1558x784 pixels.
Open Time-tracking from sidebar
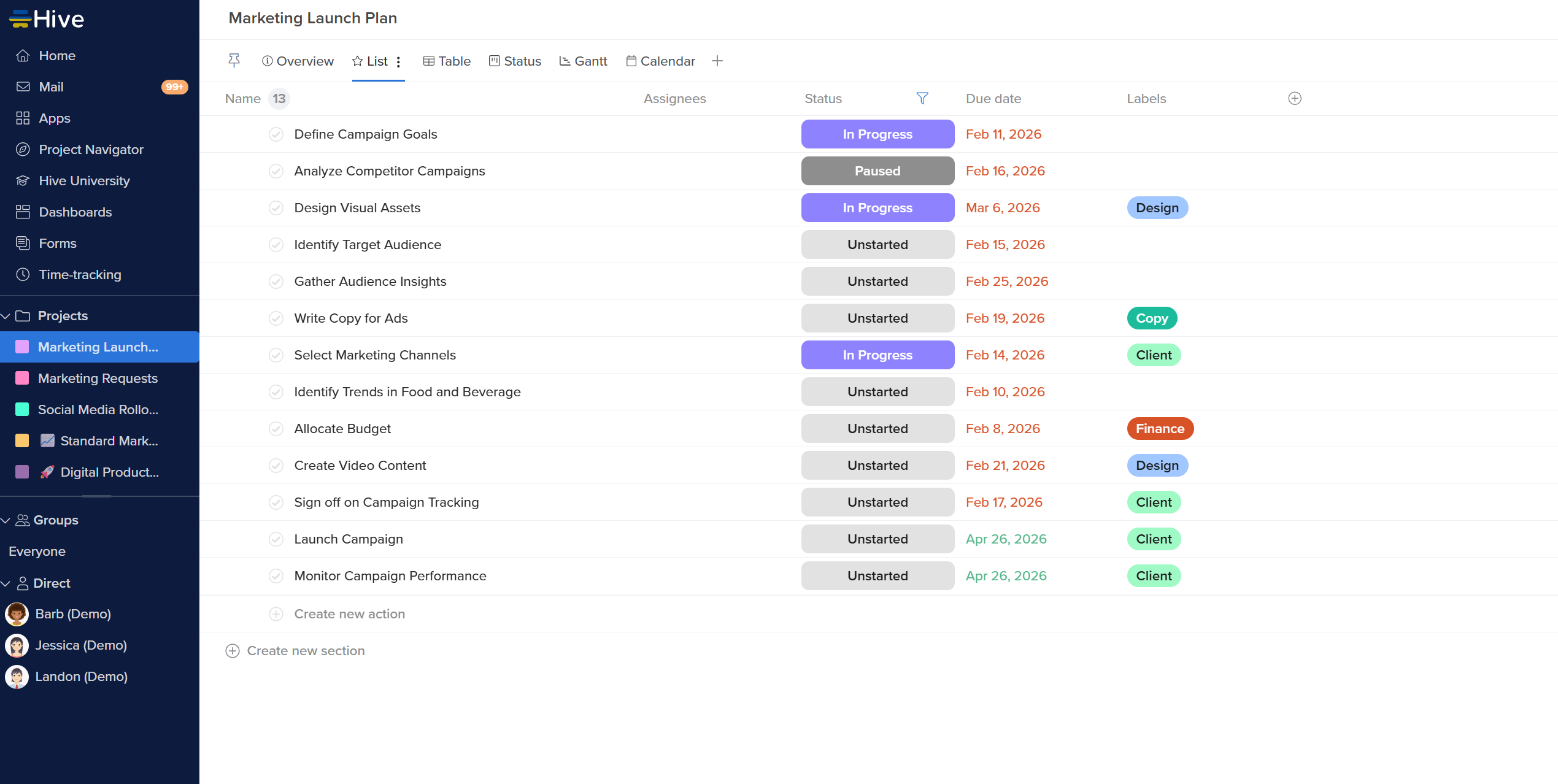[x=79, y=274]
